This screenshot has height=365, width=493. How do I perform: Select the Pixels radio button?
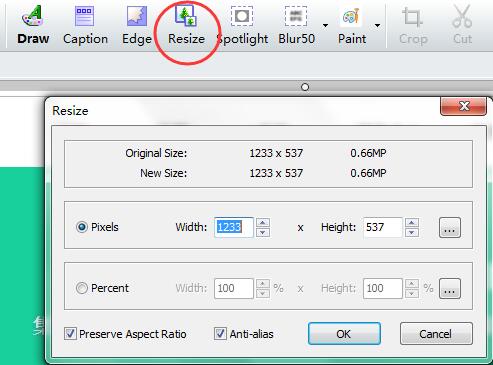point(82,227)
